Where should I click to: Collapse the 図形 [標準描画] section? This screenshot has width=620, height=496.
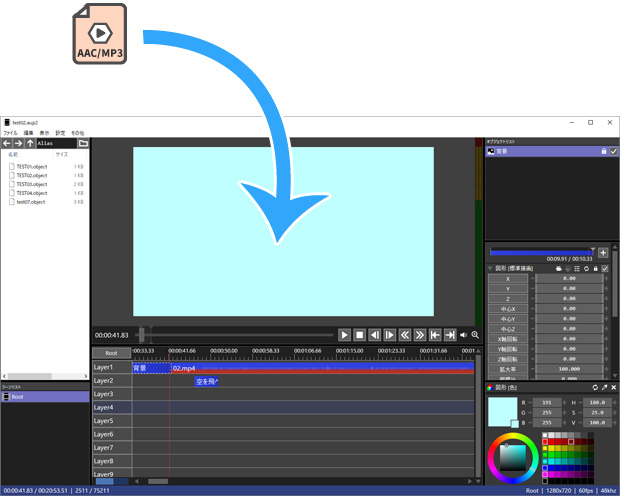(490, 269)
